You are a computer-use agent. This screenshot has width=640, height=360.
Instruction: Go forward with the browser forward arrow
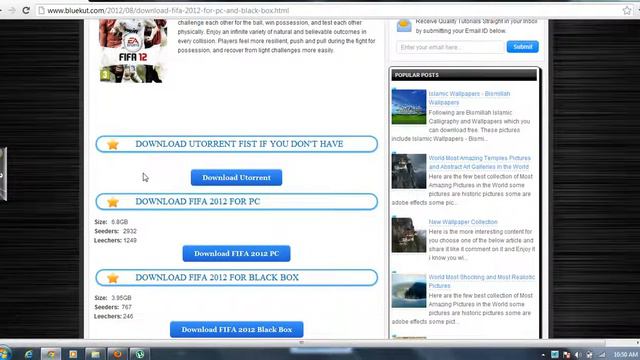click(x=12, y=10)
